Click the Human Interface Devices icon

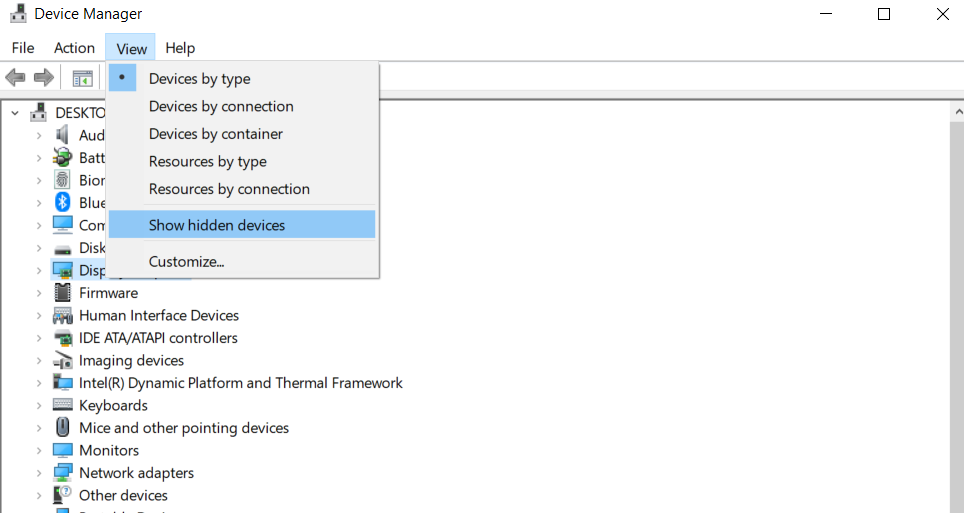pos(63,315)
